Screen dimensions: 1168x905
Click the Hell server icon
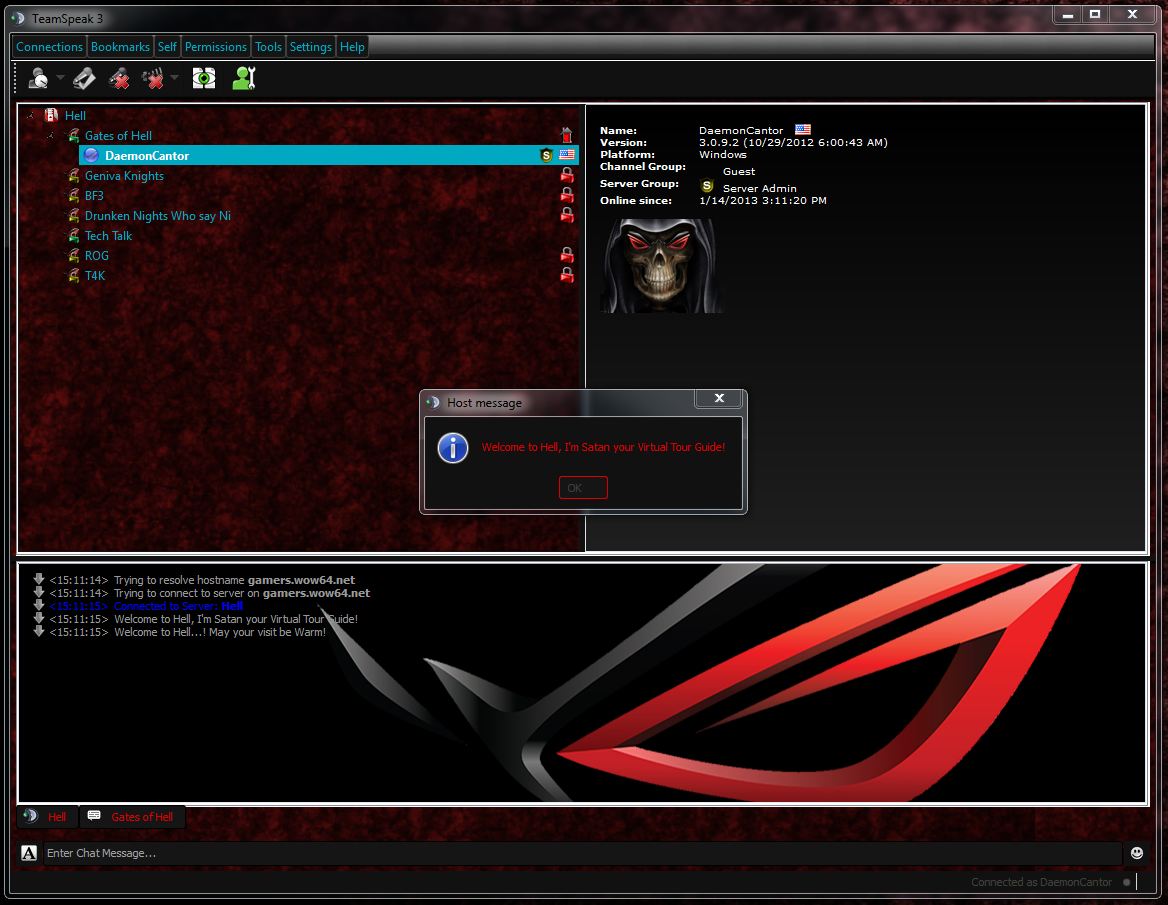(51, 115)
